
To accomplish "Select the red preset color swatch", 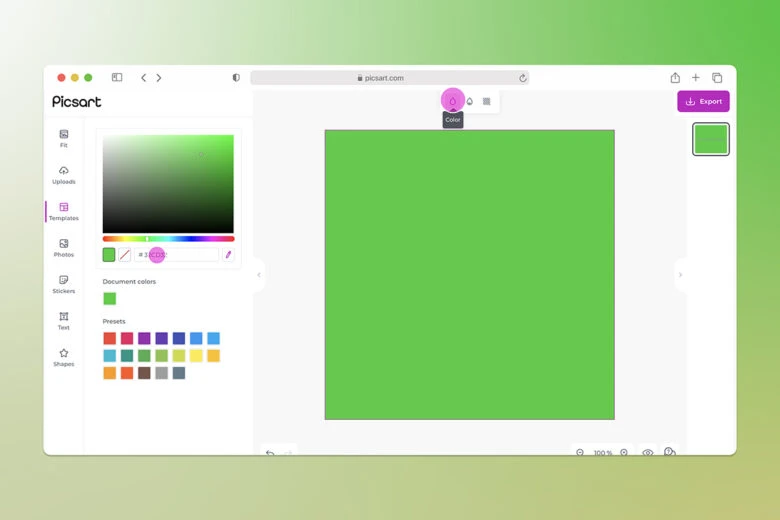I will (110, 339).
